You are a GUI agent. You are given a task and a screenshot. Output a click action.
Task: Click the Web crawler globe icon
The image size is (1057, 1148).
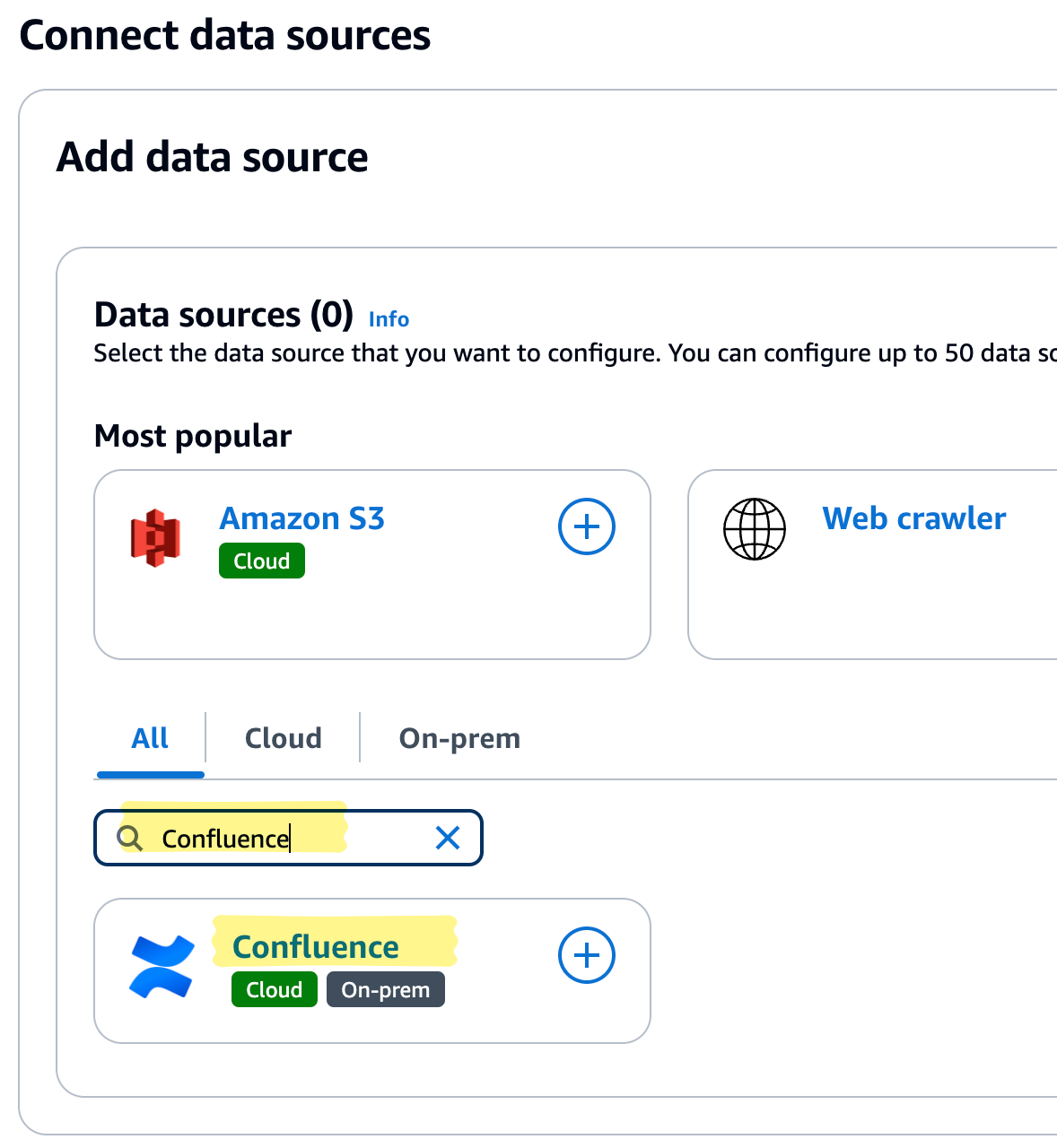[x=754, y=529]
